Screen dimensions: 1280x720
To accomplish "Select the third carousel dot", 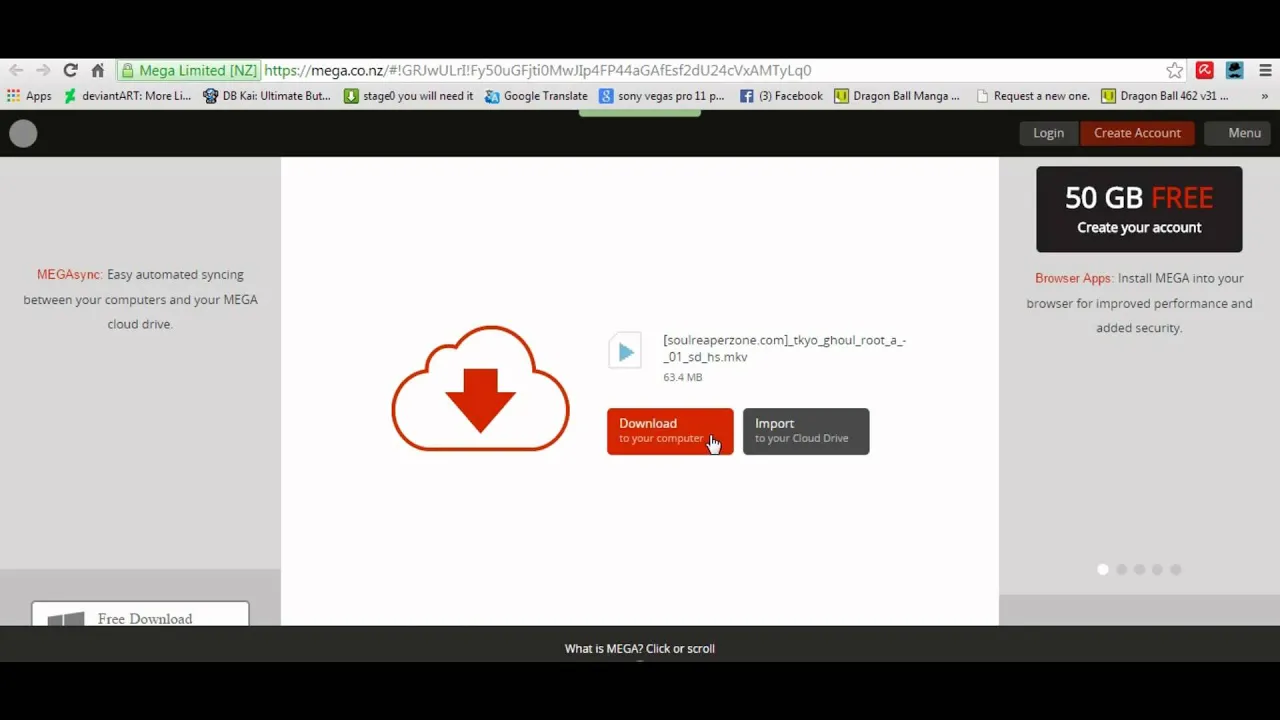I will (1139, 569).
